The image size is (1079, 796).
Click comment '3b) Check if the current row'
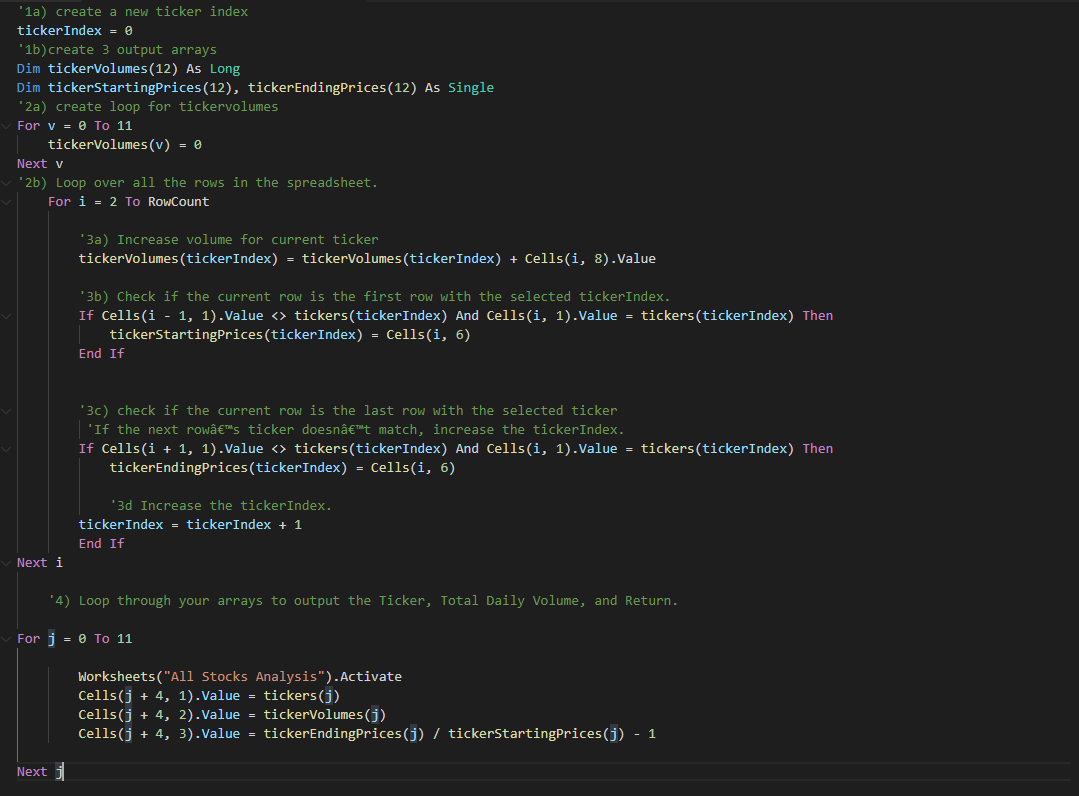[374, 297]
